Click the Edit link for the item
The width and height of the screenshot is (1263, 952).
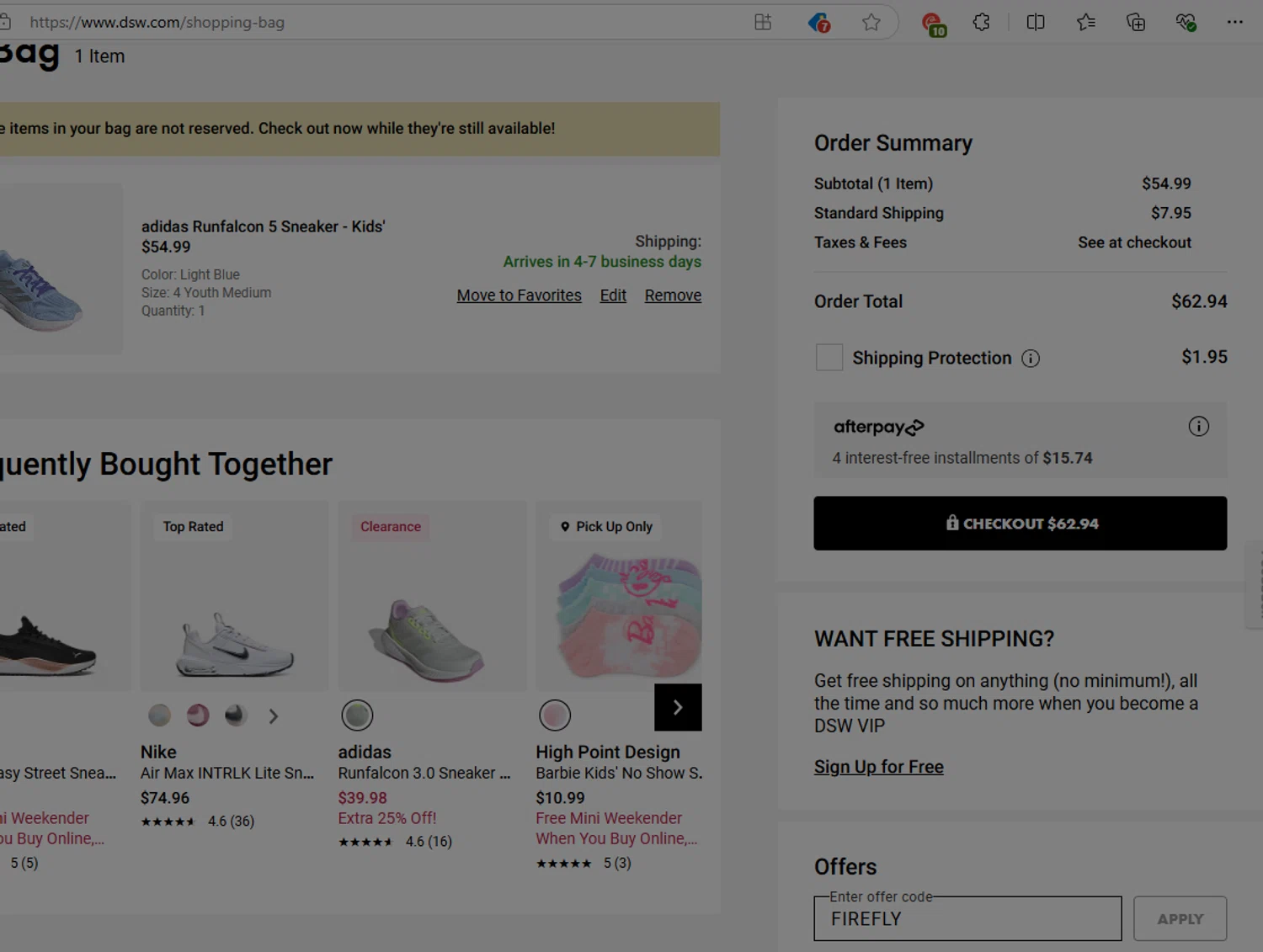(x=613, y=295)
